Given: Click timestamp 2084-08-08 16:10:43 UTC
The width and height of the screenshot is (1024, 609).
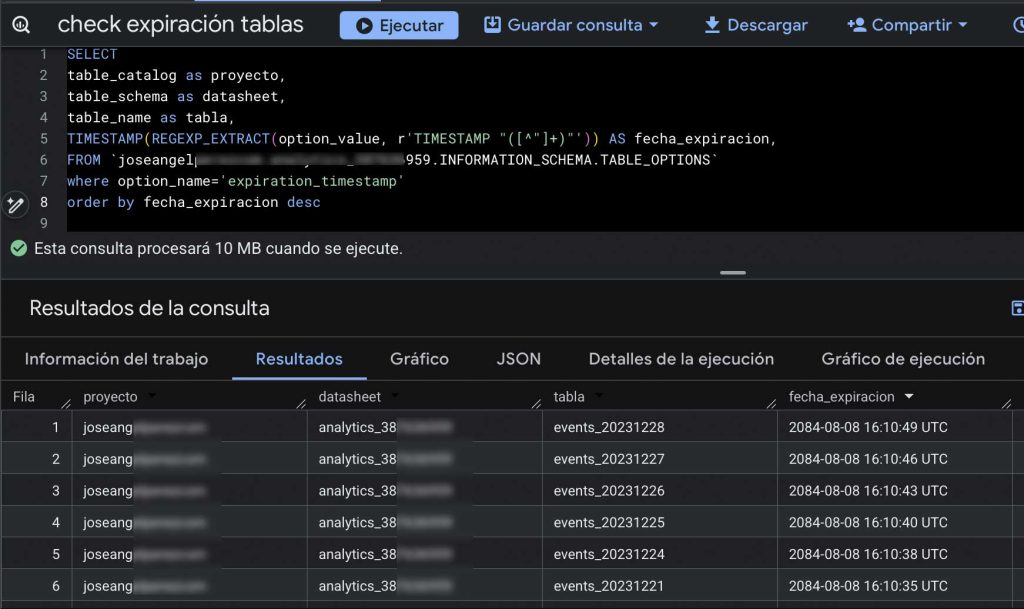Looking at the screenshot, I should (x=868, y=491).
